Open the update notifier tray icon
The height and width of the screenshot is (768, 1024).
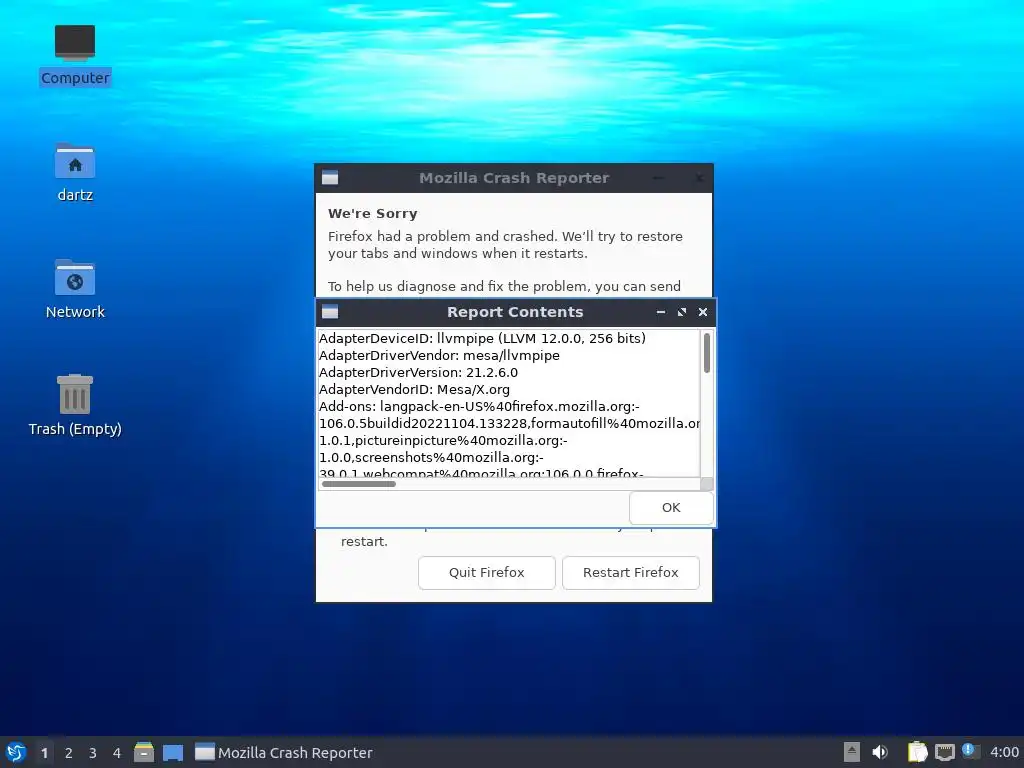[x=970, y=751]
